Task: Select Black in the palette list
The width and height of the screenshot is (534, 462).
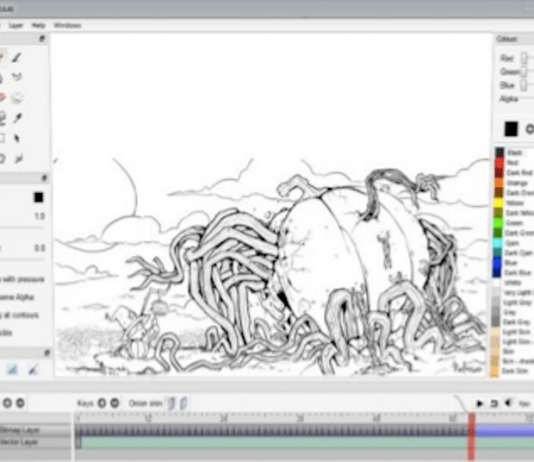Action: click(514, 153)
